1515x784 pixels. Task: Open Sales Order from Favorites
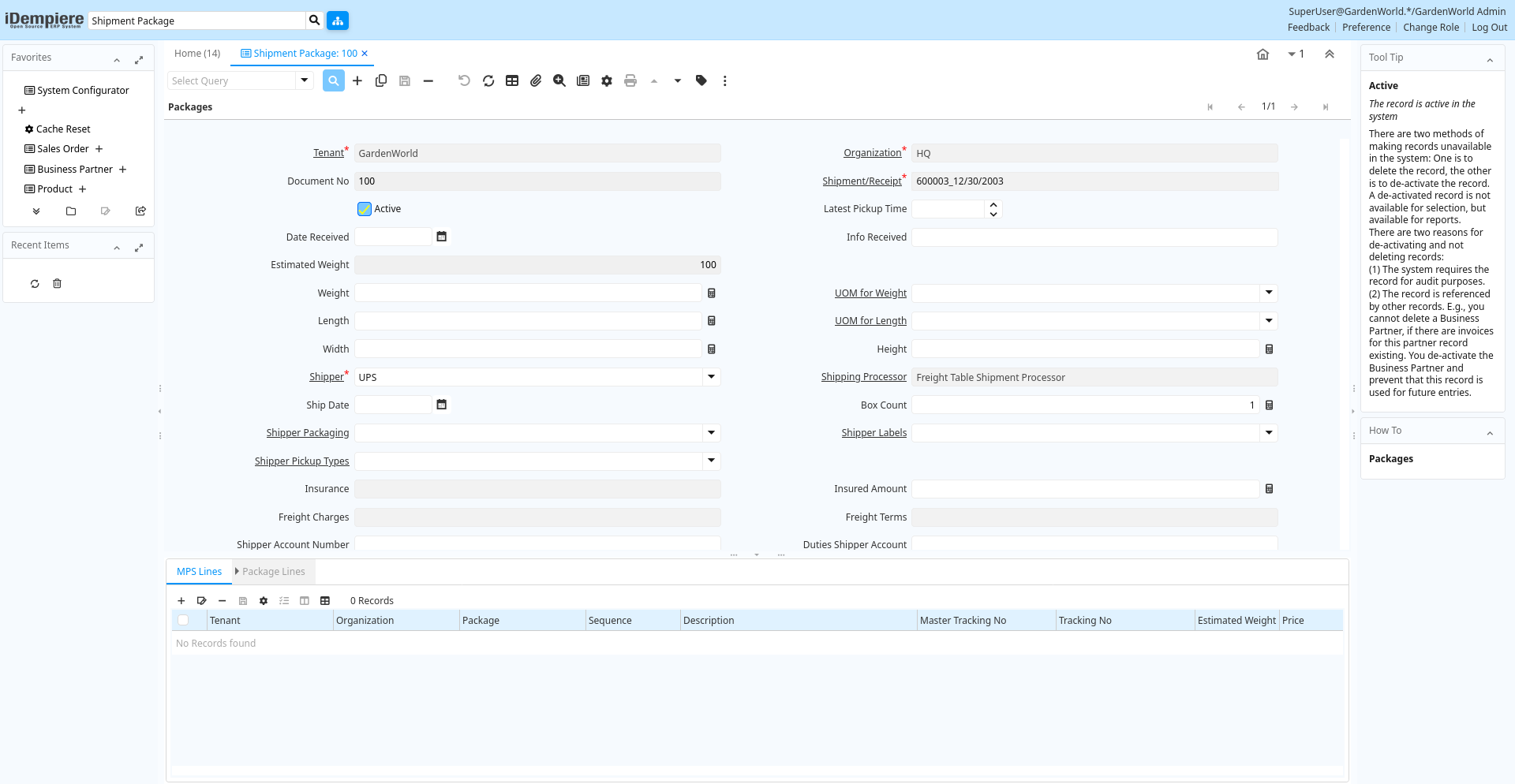[63, 149]
